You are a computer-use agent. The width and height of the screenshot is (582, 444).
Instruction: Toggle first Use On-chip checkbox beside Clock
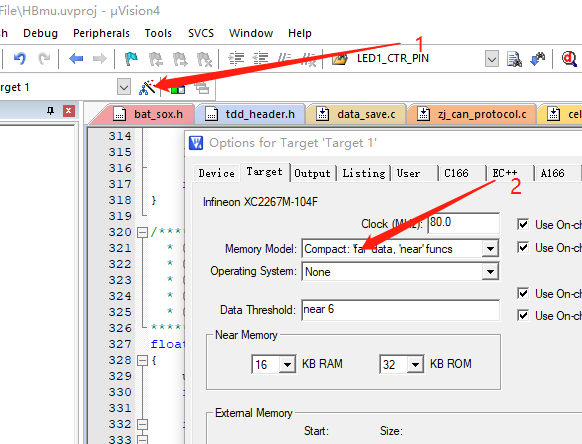tap(523, 224)
